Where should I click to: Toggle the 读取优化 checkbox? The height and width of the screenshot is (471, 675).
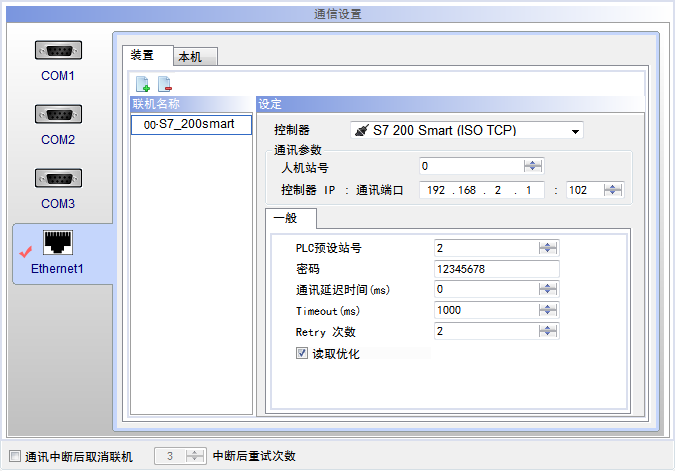(303, 353)
